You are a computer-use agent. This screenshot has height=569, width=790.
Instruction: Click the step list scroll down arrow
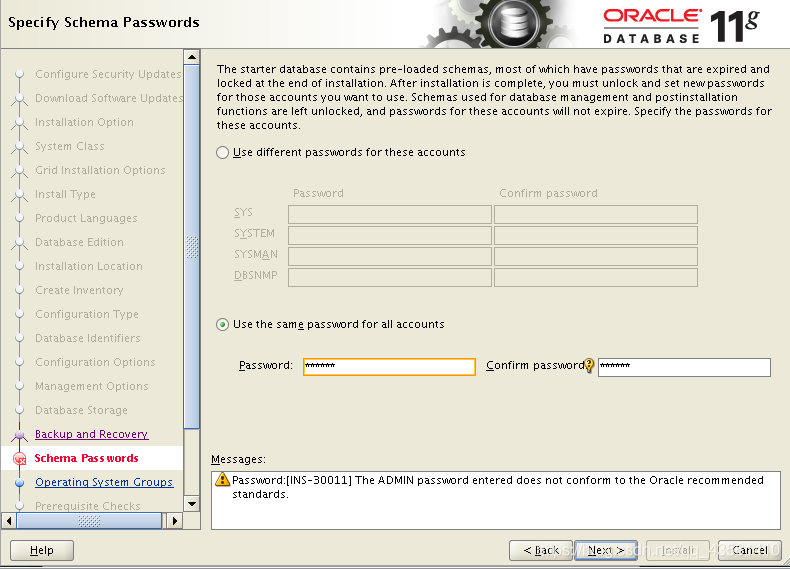[x=191, y=503]
